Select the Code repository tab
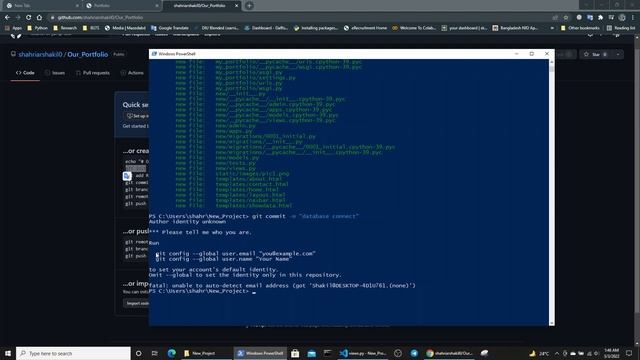Image resolution: width=640 pixels, height=360 pixels. coord(25,73)
